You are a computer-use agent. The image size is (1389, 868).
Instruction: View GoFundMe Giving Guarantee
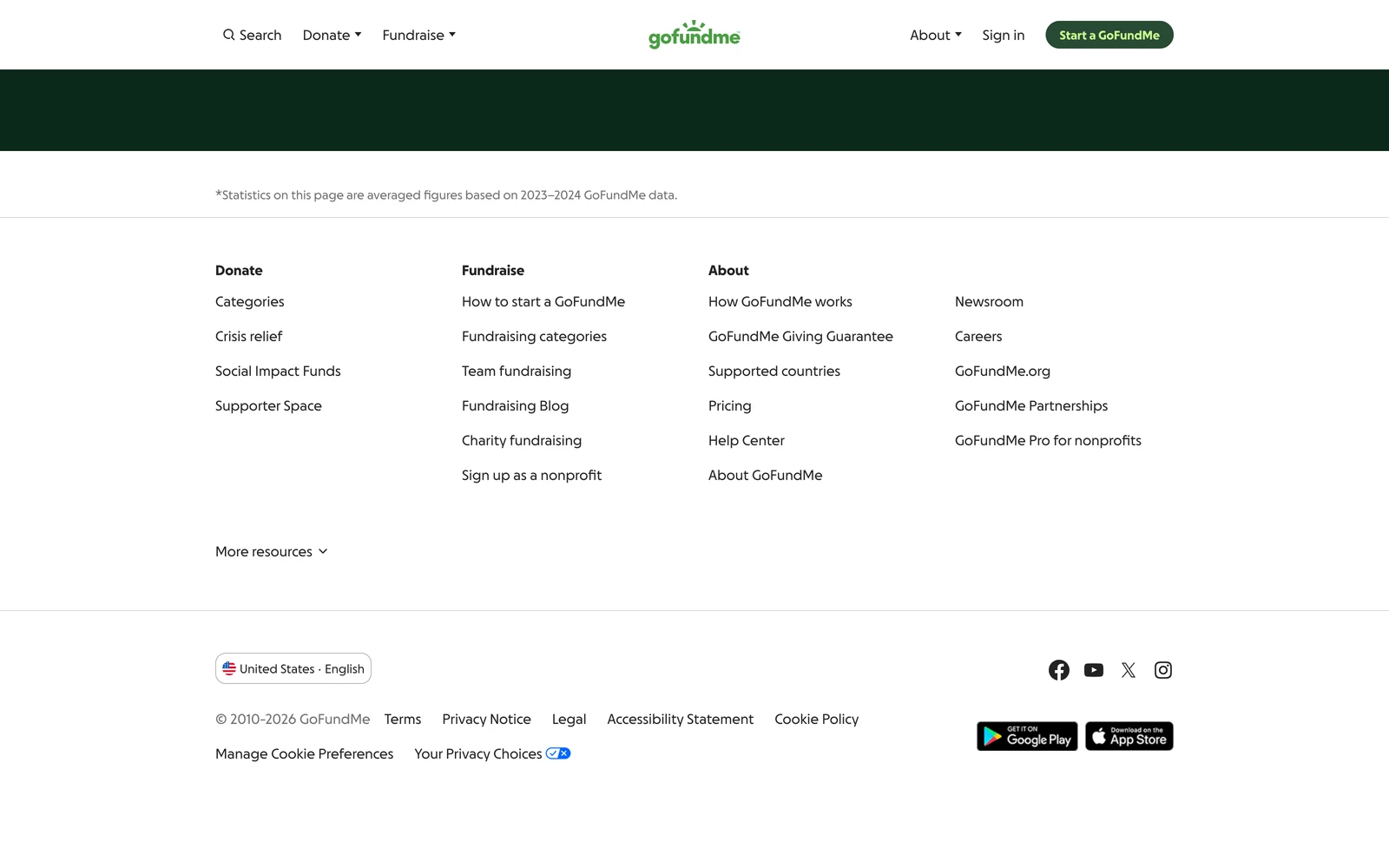click(800, 336)
